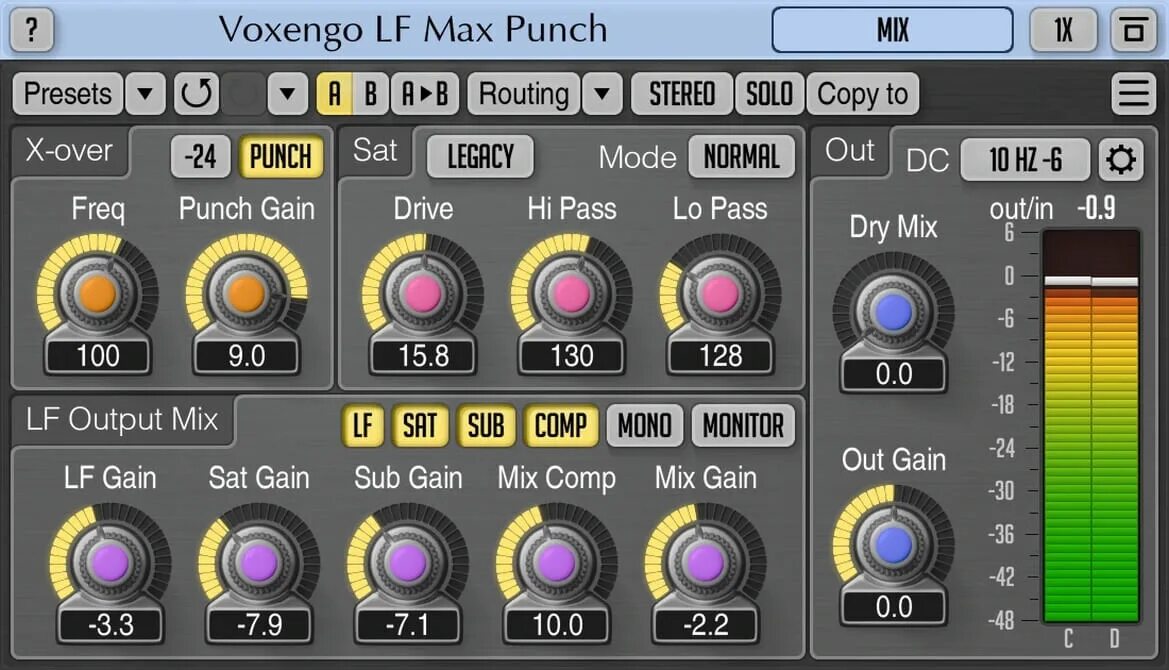Click the Out Gain knob
The height and width of the screenshot is (670, 1169).
(x=893, y=544)
